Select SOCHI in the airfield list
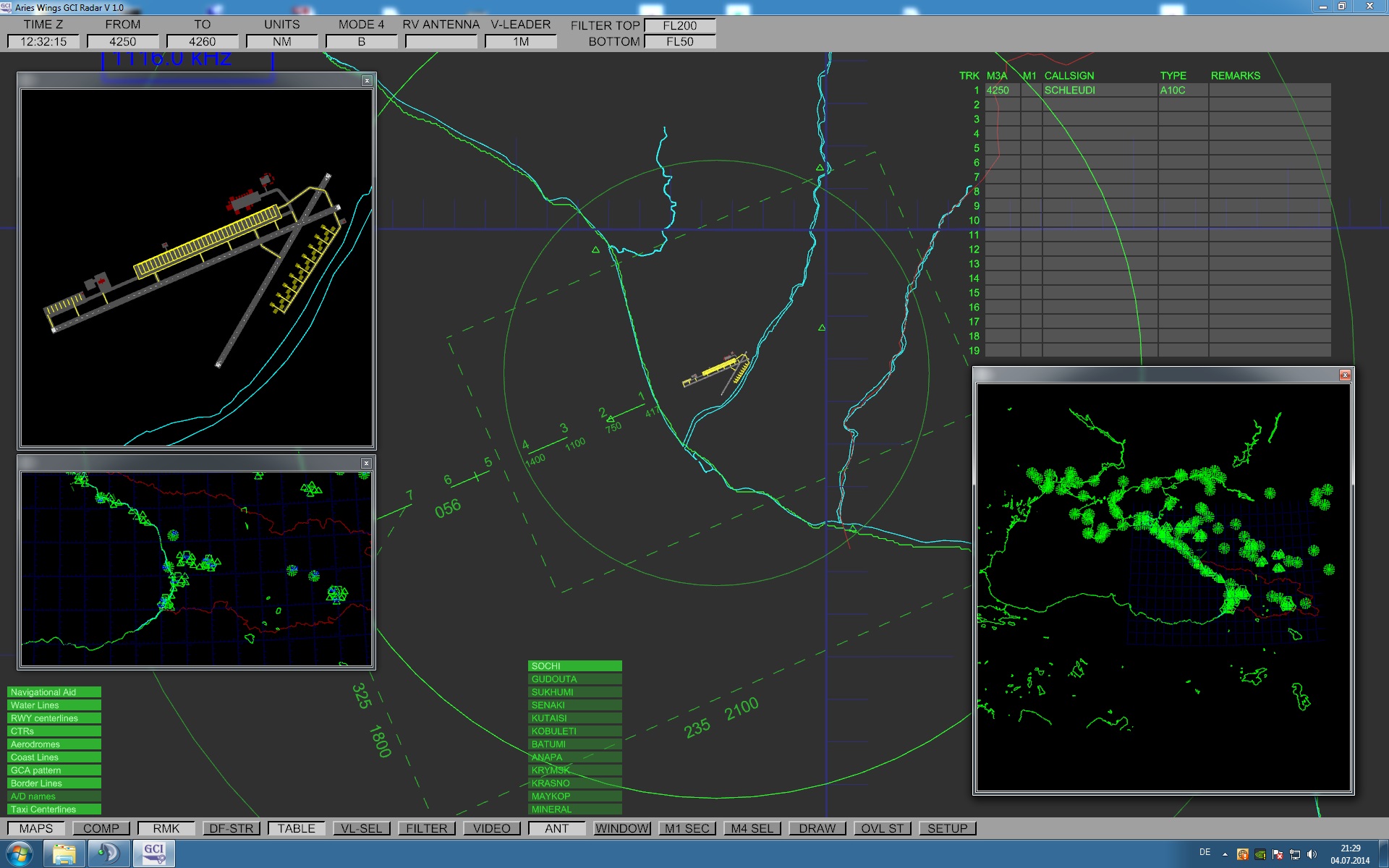 pos(574,666)
